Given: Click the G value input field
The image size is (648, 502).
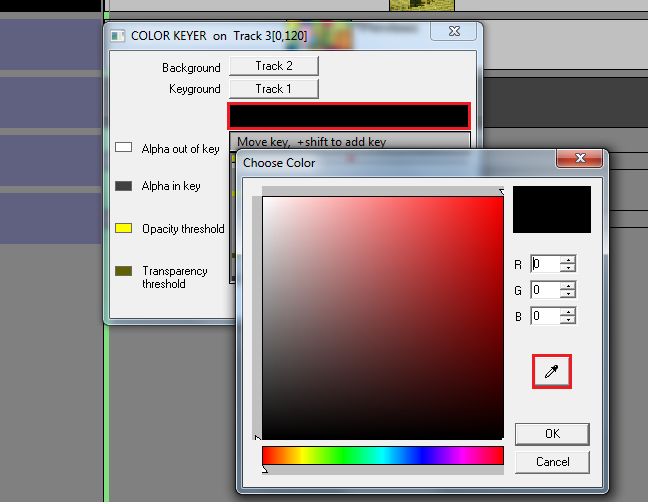Looking at the screenshot, I should pos(546,290).
